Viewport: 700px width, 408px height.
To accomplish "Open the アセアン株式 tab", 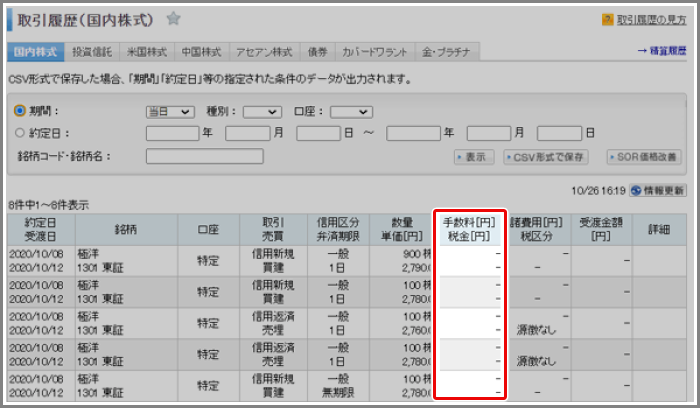I will pos(264,52).
